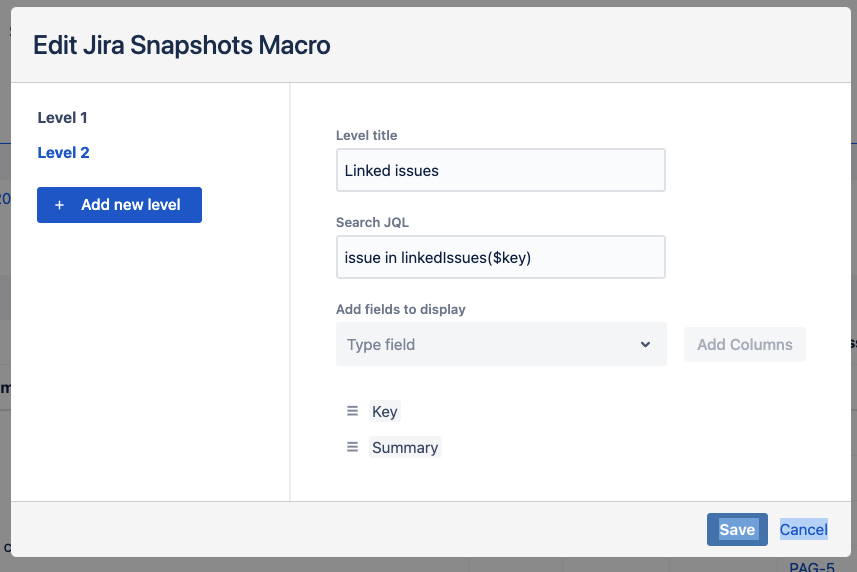Select the Summary field chip
Viewport: 857px width, 572px height.
pos(405,447)
